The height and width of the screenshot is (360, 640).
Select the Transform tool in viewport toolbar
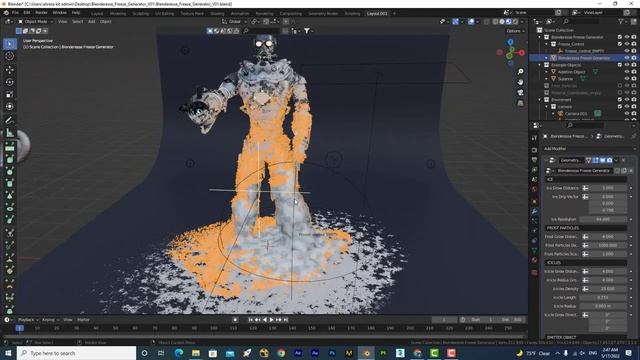[x=10, y=107]
